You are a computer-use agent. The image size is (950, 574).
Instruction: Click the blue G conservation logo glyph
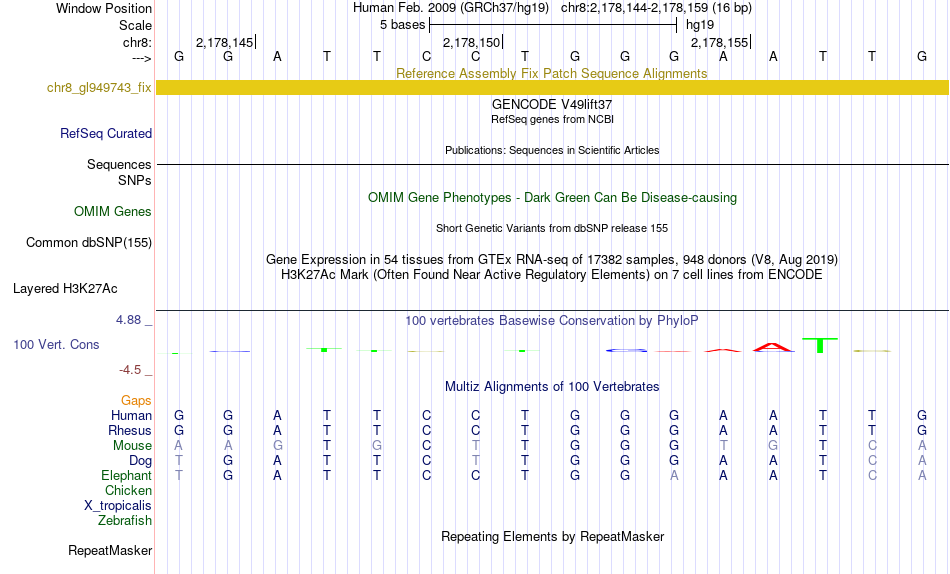(x=626, y=350)
